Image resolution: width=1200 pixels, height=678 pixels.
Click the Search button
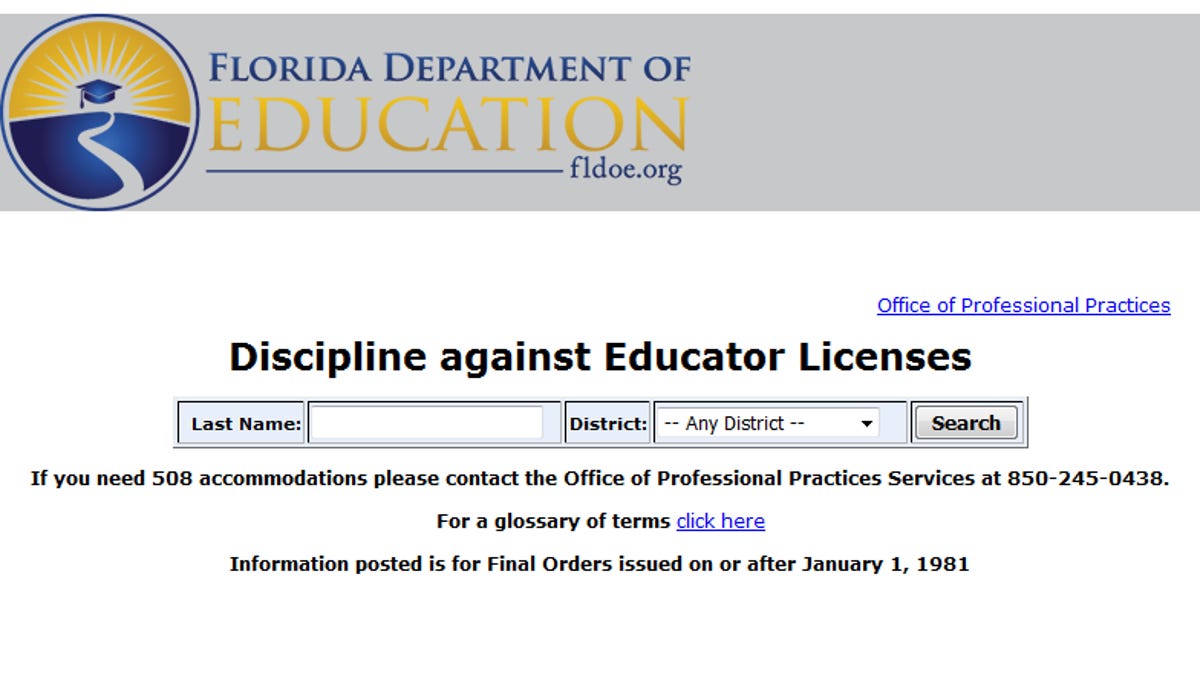[966, 423]
